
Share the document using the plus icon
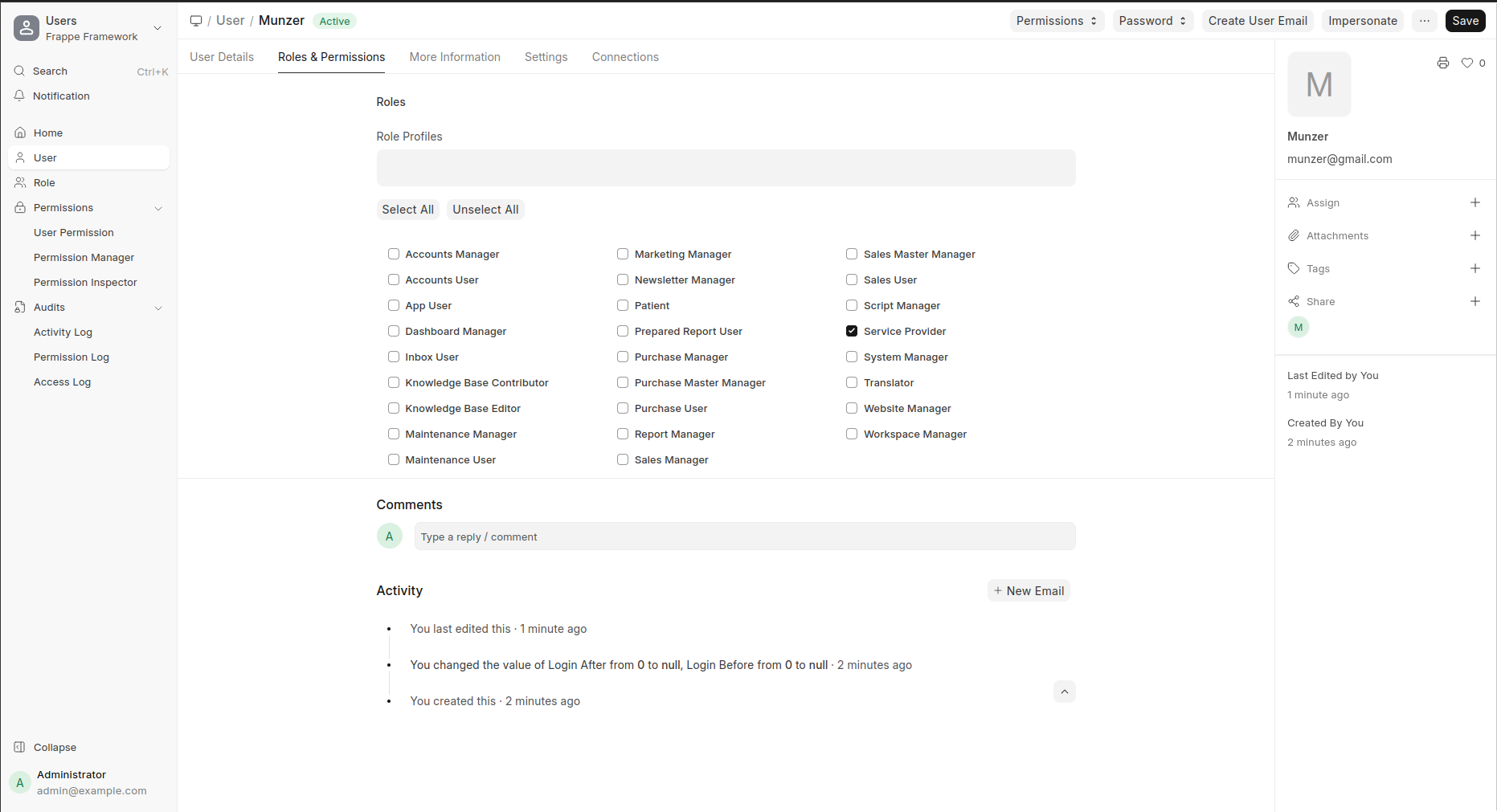pyautogui.click(x=1475, y=301)
